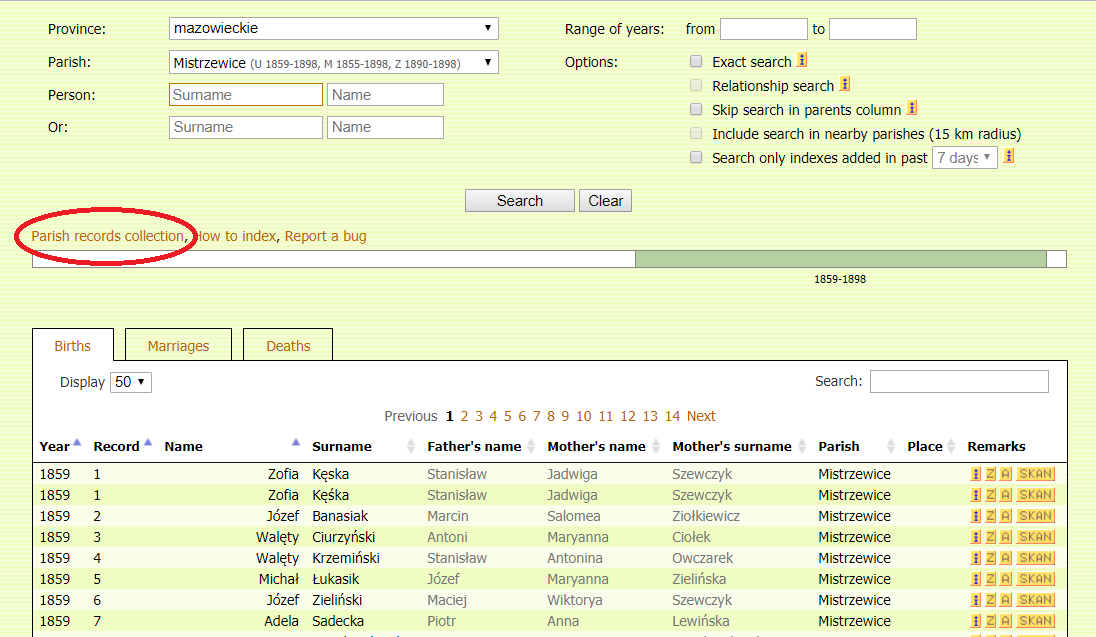Screen dimensions: 1096x637
Task: Open the Province dropdown showing mazowieckie
Action: [334, 29]
